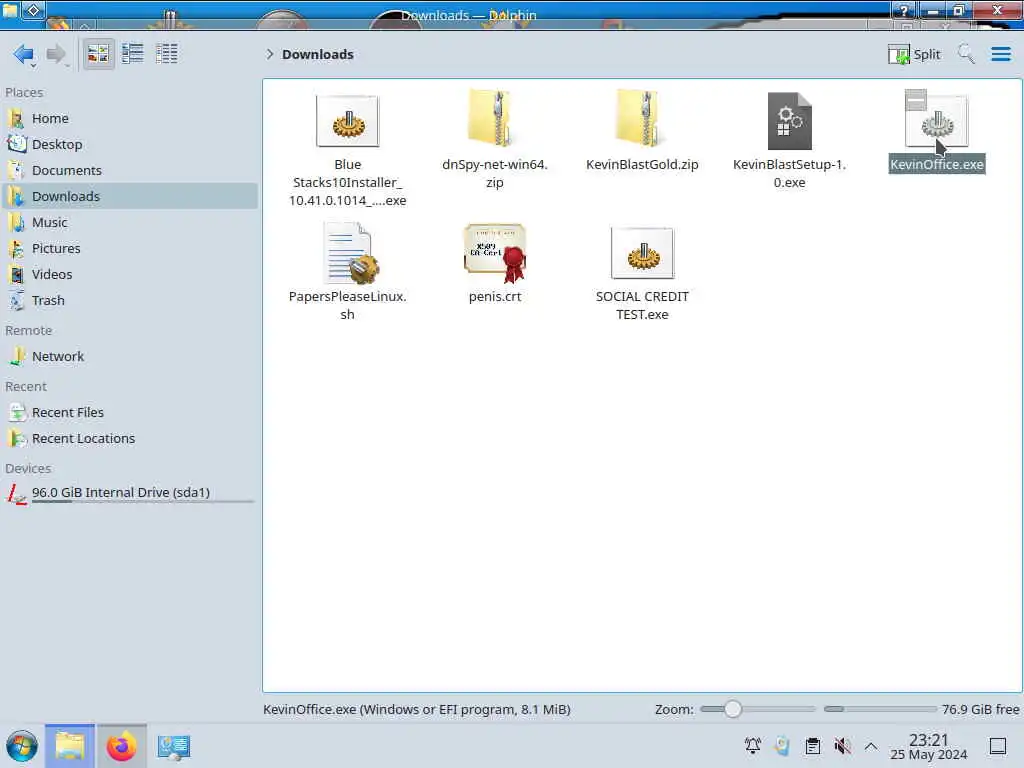Select Downloads in Places panel
1024x768 pixels.
tap(129, 197)
